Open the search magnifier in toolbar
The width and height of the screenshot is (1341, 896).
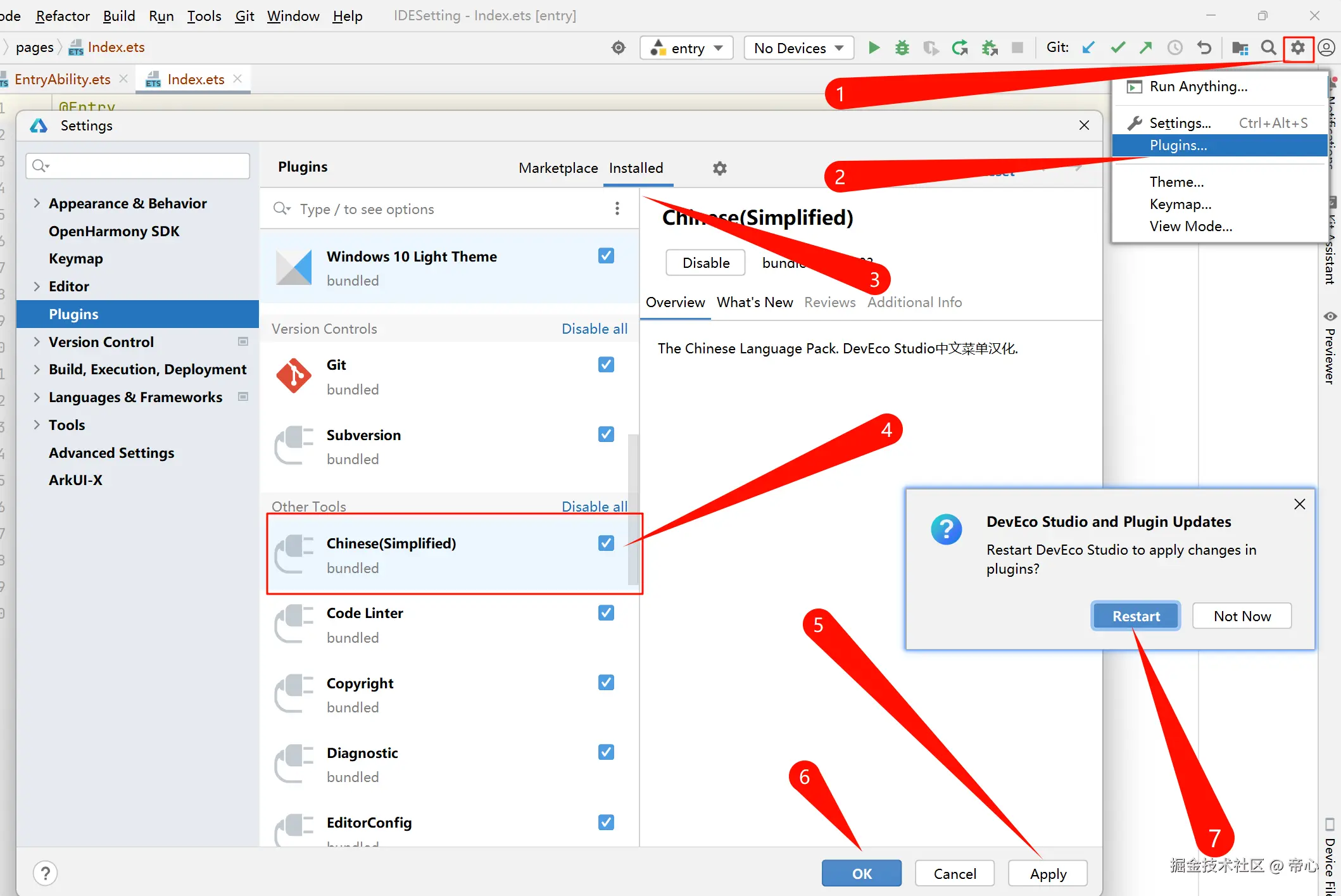click(1268, 47)
